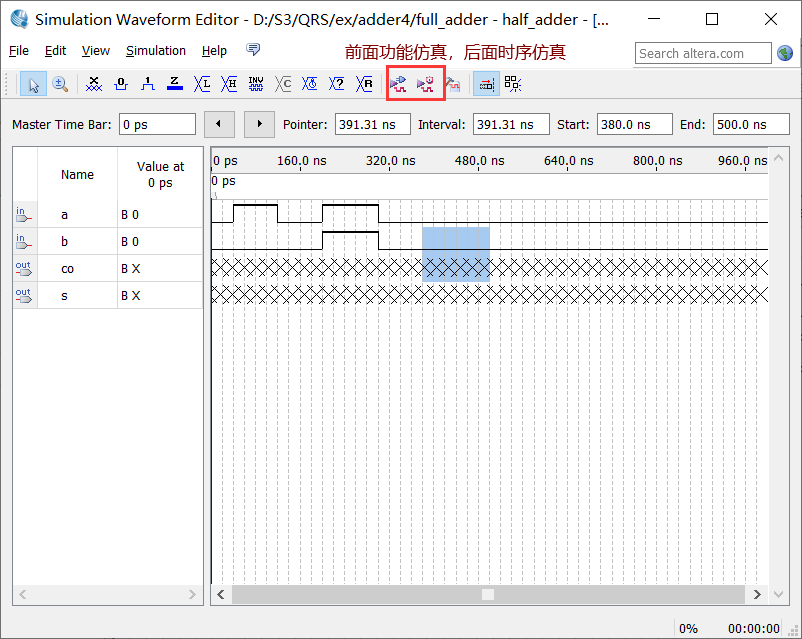Screen dimensions: 802x639
Task: Run timing simulation
Action: tap(425, 84)
